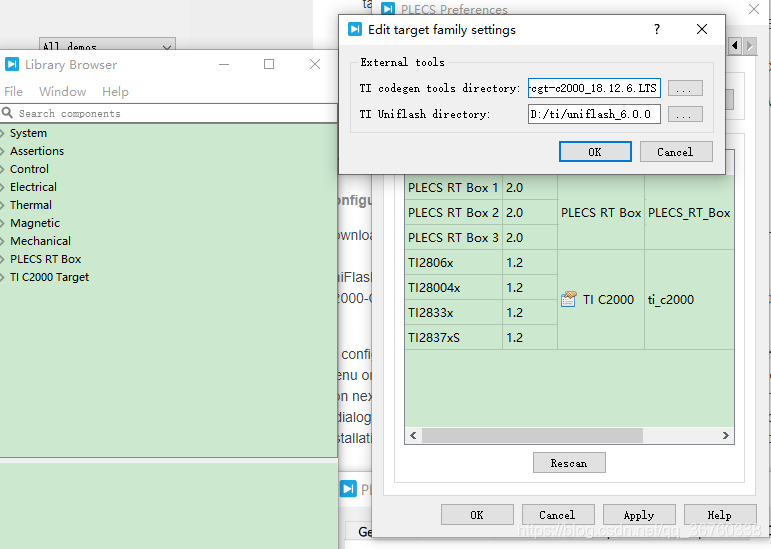Expand the Mechanical library node
This screenshot has height=549, width=771.
pos(2,241)
